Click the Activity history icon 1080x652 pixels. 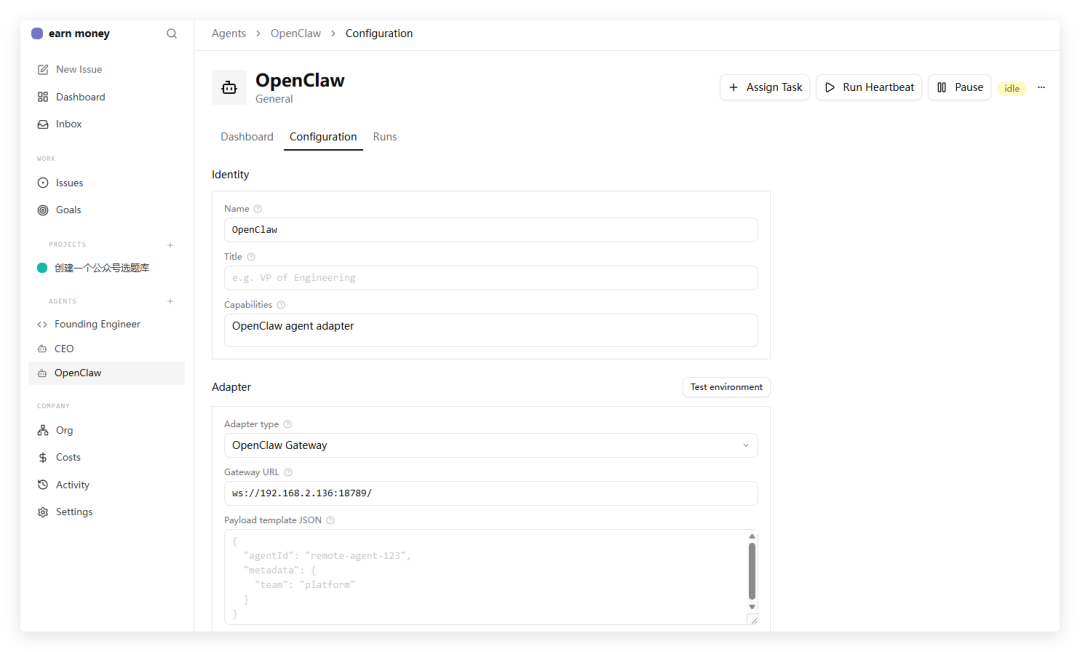pyautogui.click(x=43, y=485)
